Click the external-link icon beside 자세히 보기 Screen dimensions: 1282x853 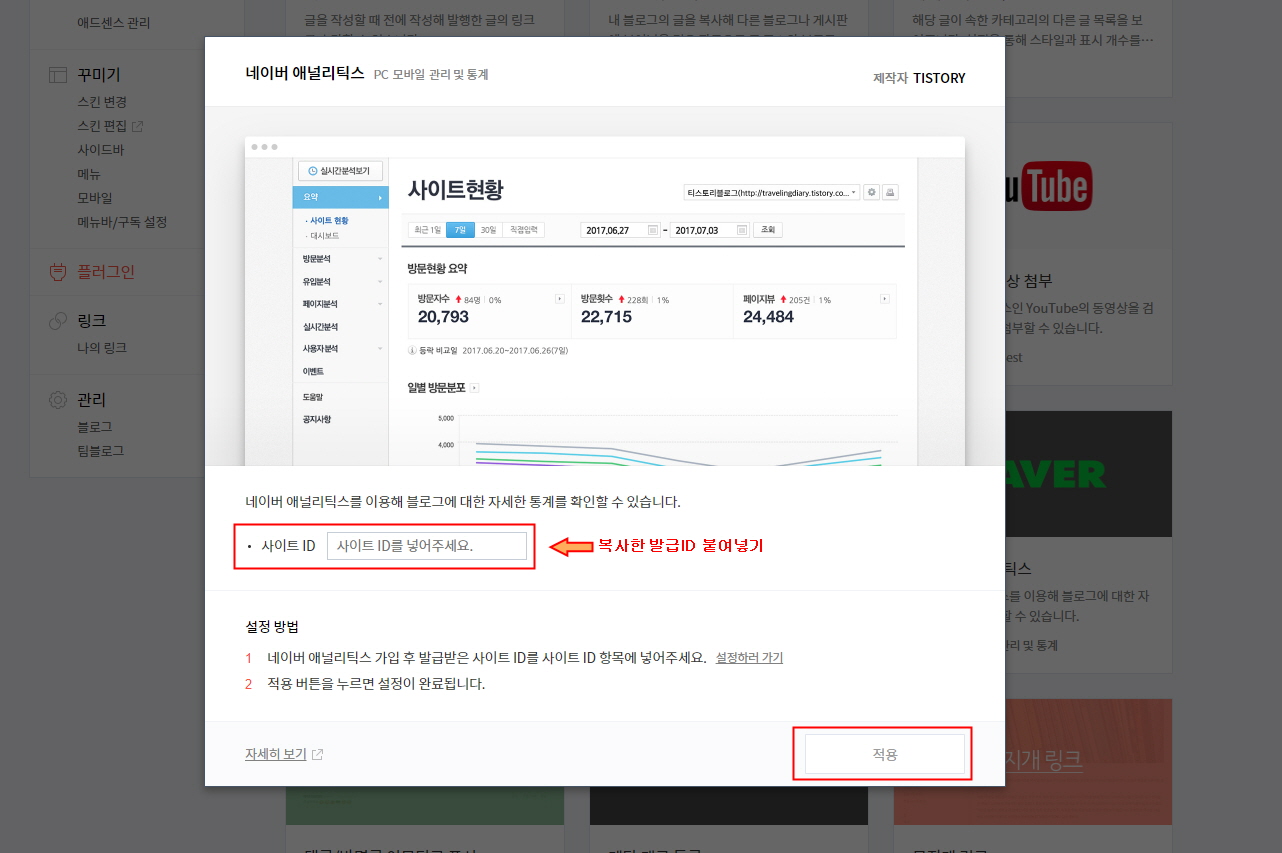pyautogui.click(x=315, y=754)
